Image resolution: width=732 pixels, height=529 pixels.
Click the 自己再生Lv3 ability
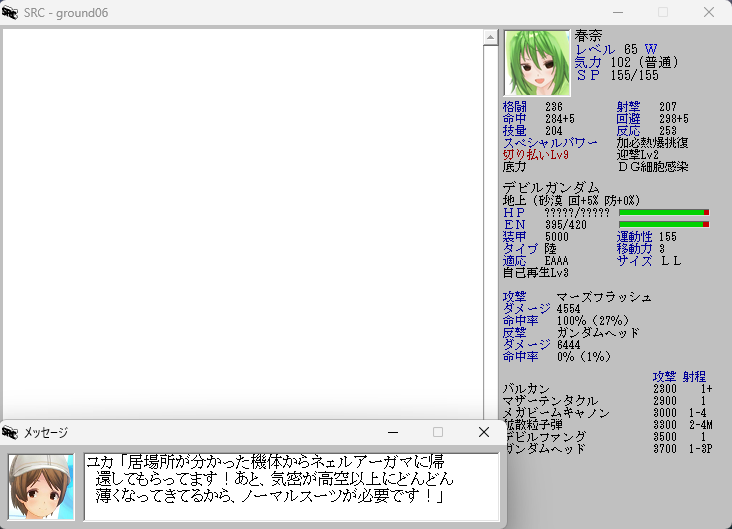pos(535,273)
